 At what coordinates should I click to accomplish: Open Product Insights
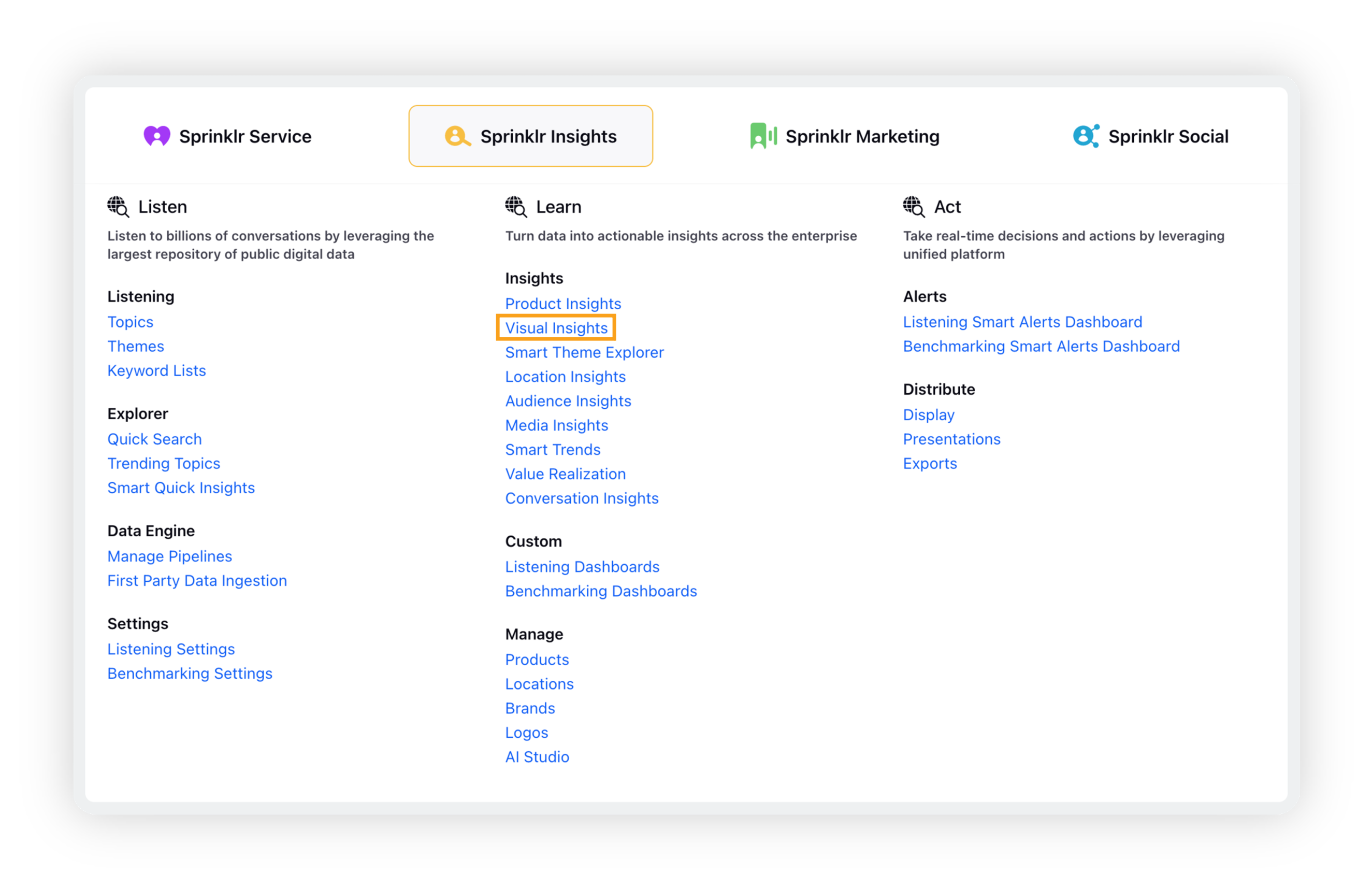pos(563,303)
